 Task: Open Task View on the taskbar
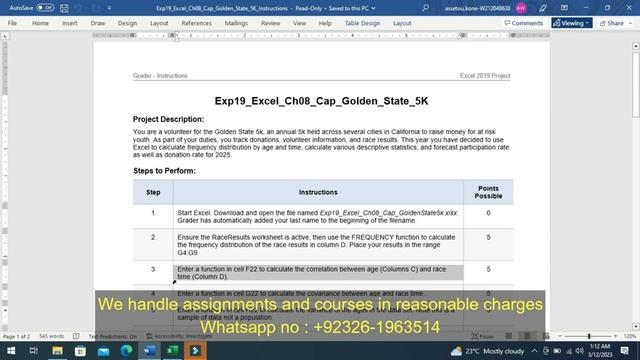click(x=33, y=351)
